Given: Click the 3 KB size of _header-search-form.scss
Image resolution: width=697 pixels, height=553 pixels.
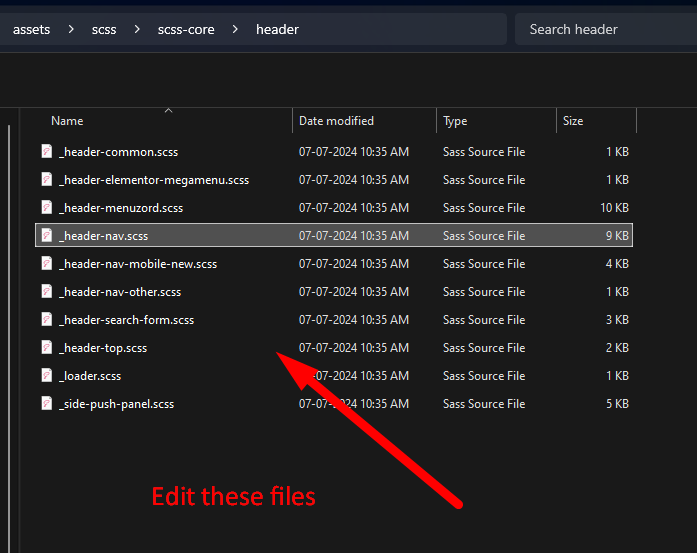Looking at the screenshot, I should pyautogui.click(x=617, y=320).
